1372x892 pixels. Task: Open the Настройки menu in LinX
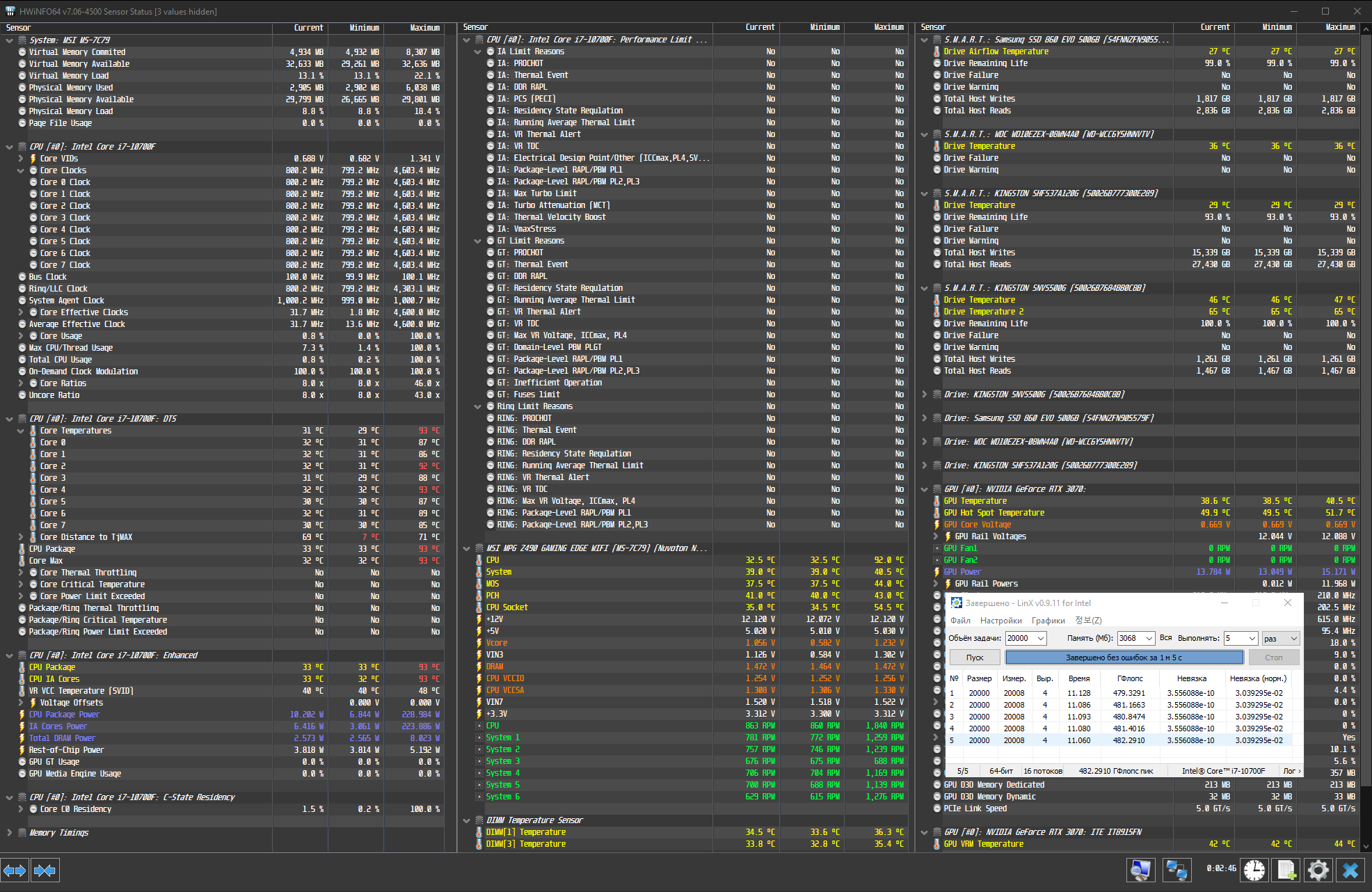pos(1000,621)
